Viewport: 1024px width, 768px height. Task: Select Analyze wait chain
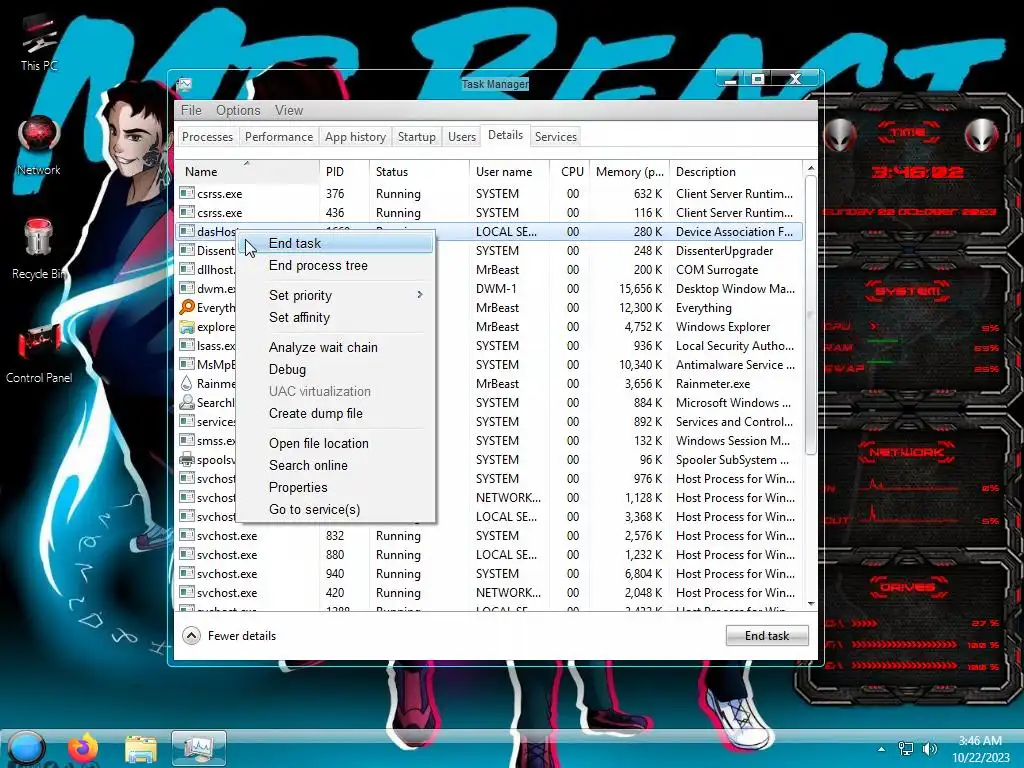tap(335, 347)
